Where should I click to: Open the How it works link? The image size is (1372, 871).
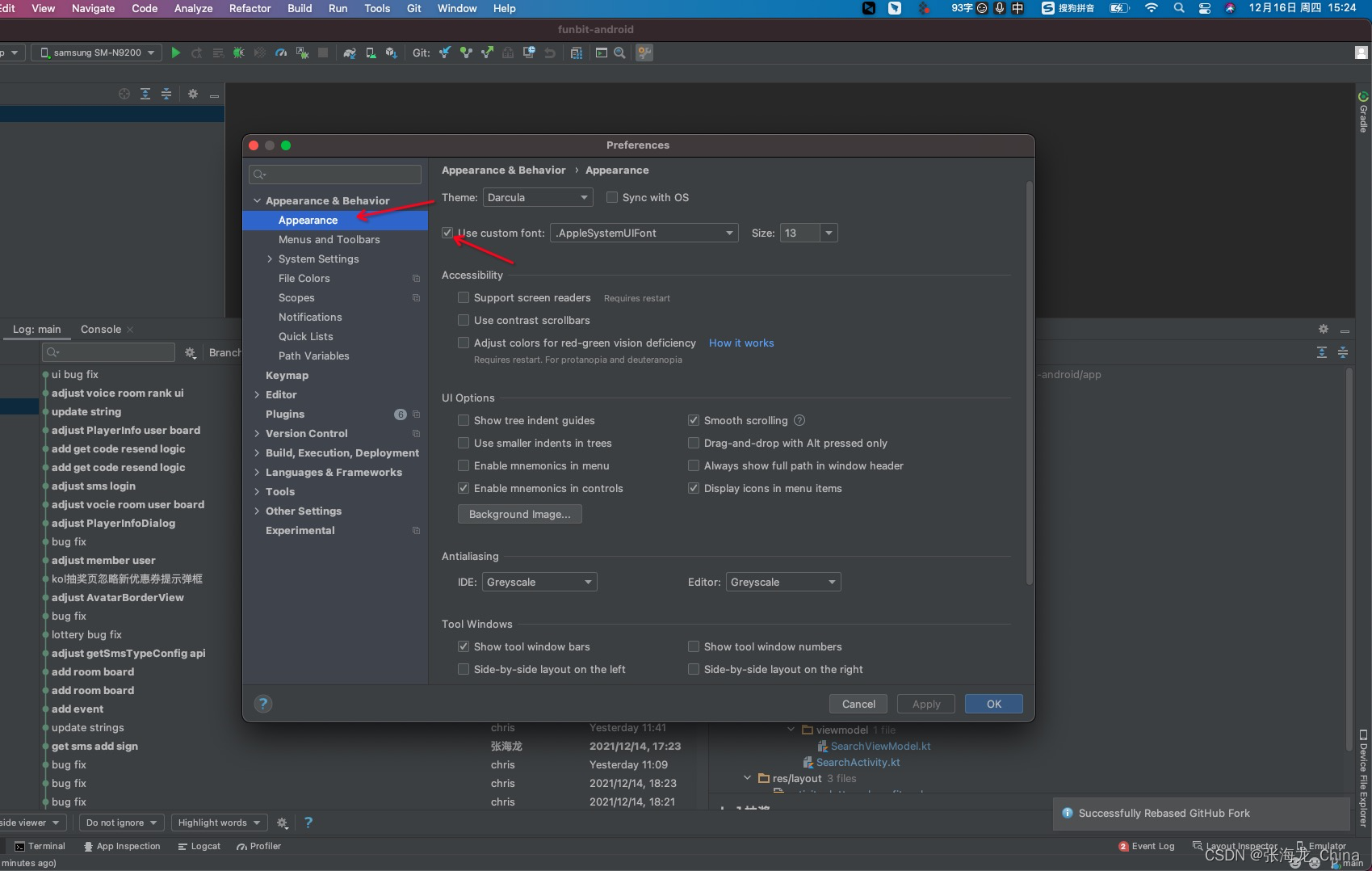(741, 343)
